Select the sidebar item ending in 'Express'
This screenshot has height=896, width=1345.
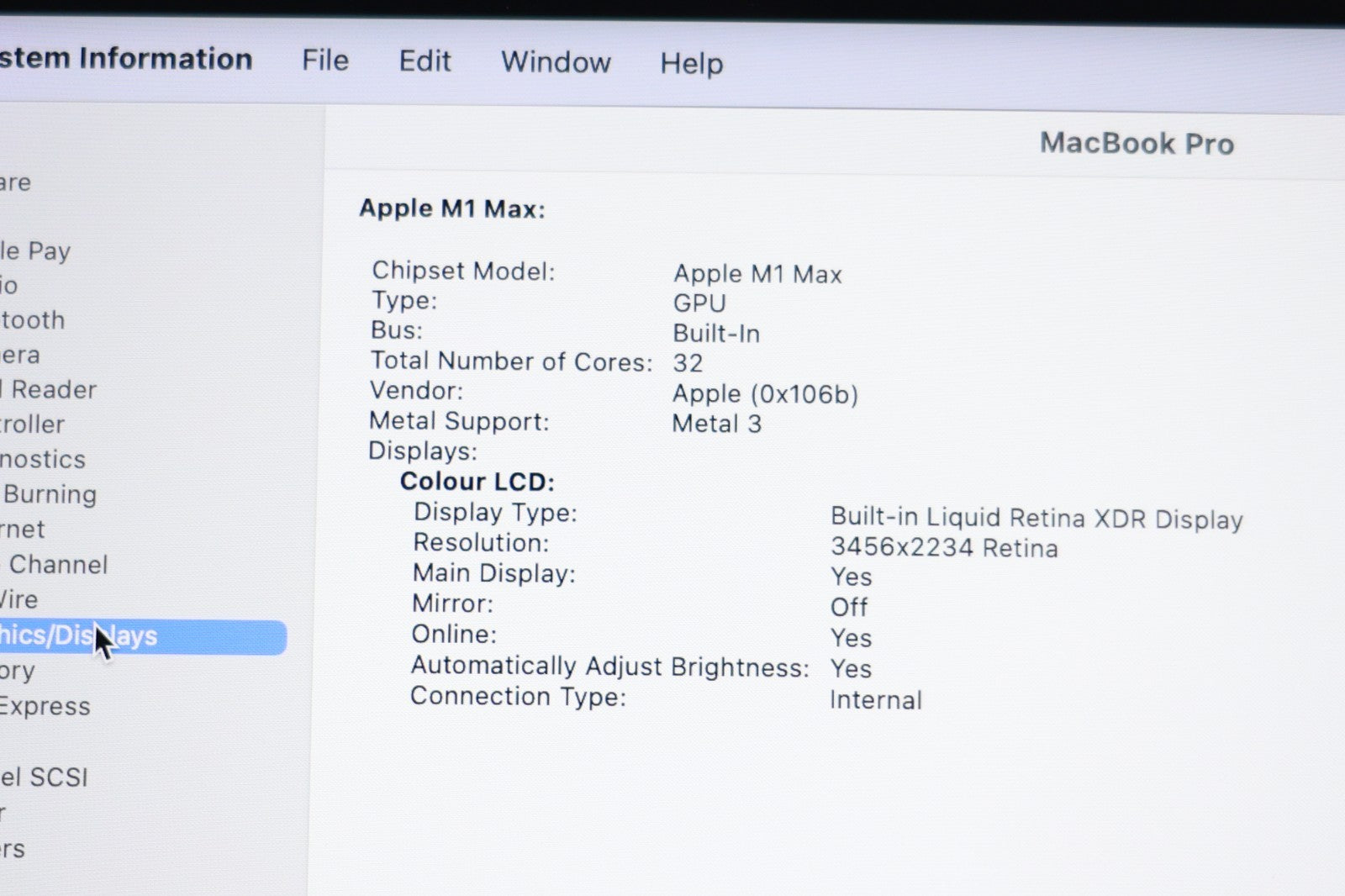45,707
